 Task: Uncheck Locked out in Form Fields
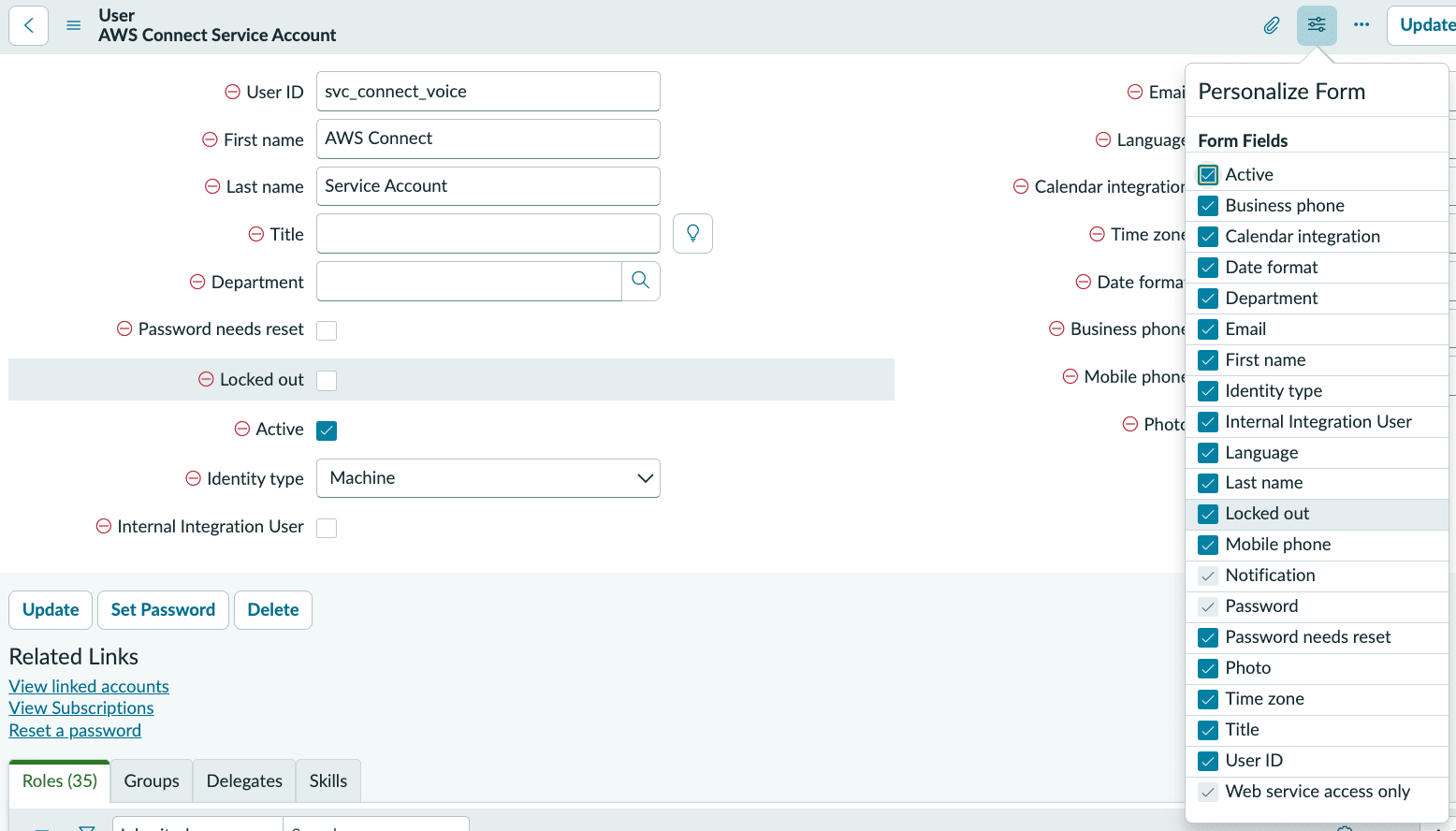tap(1208, 514)
